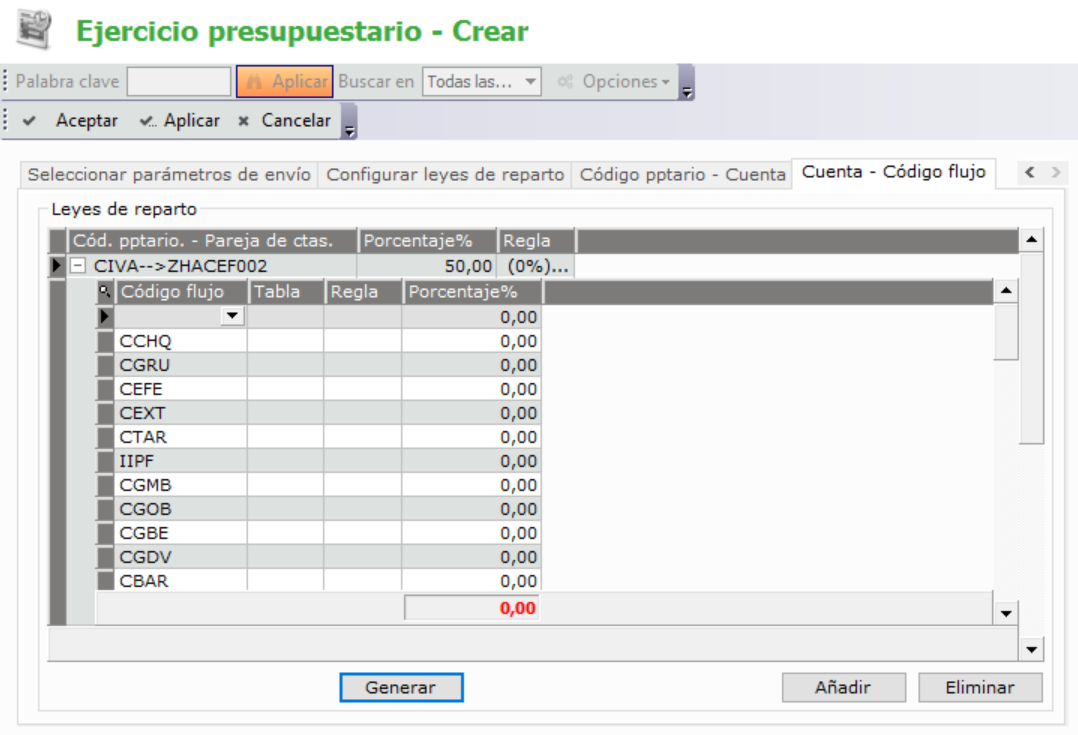Select the Código pptario - Cuenta tab
The image size is (1078, 735).
[x=682, y=174]
